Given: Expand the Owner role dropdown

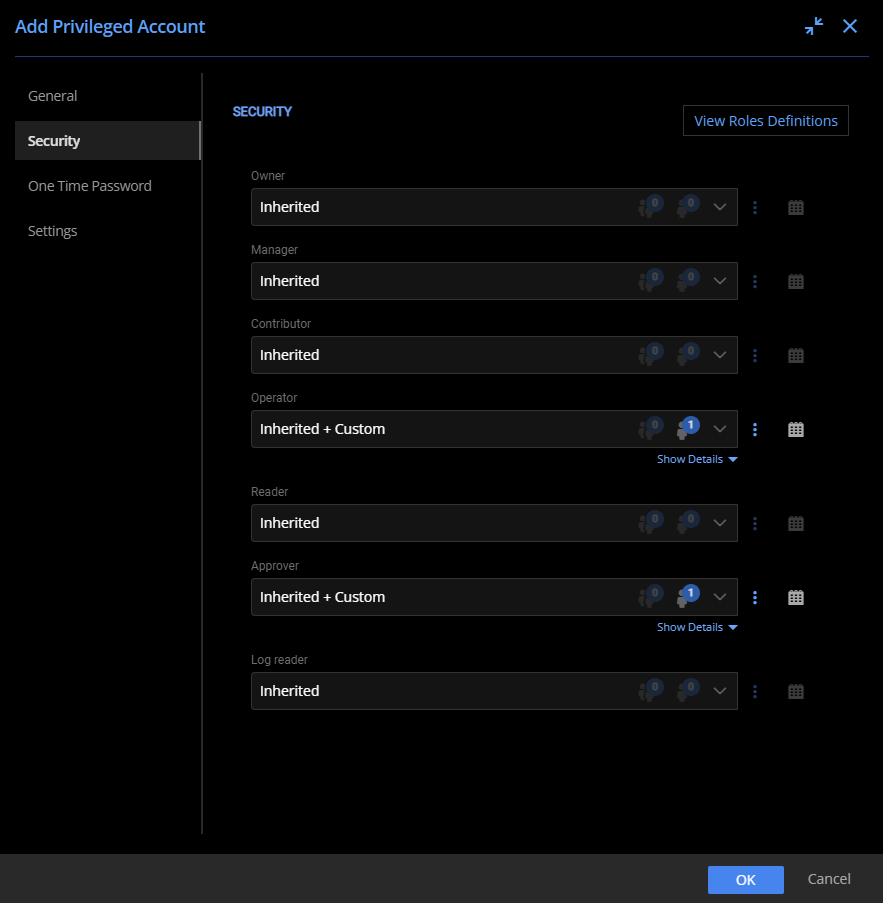Looking at the screenshot, I should (719, 207).
